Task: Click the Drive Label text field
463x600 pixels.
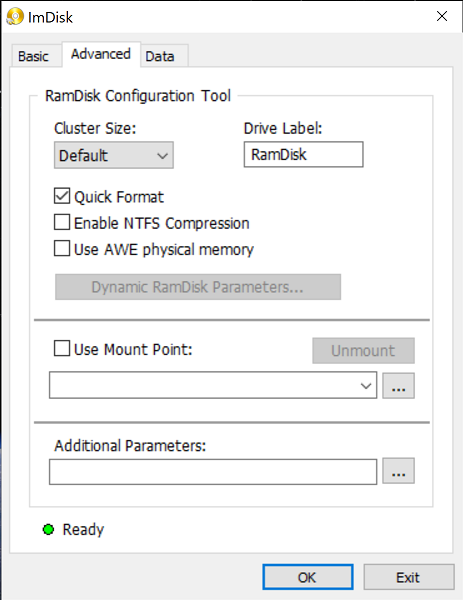Action: pos(303,155)
